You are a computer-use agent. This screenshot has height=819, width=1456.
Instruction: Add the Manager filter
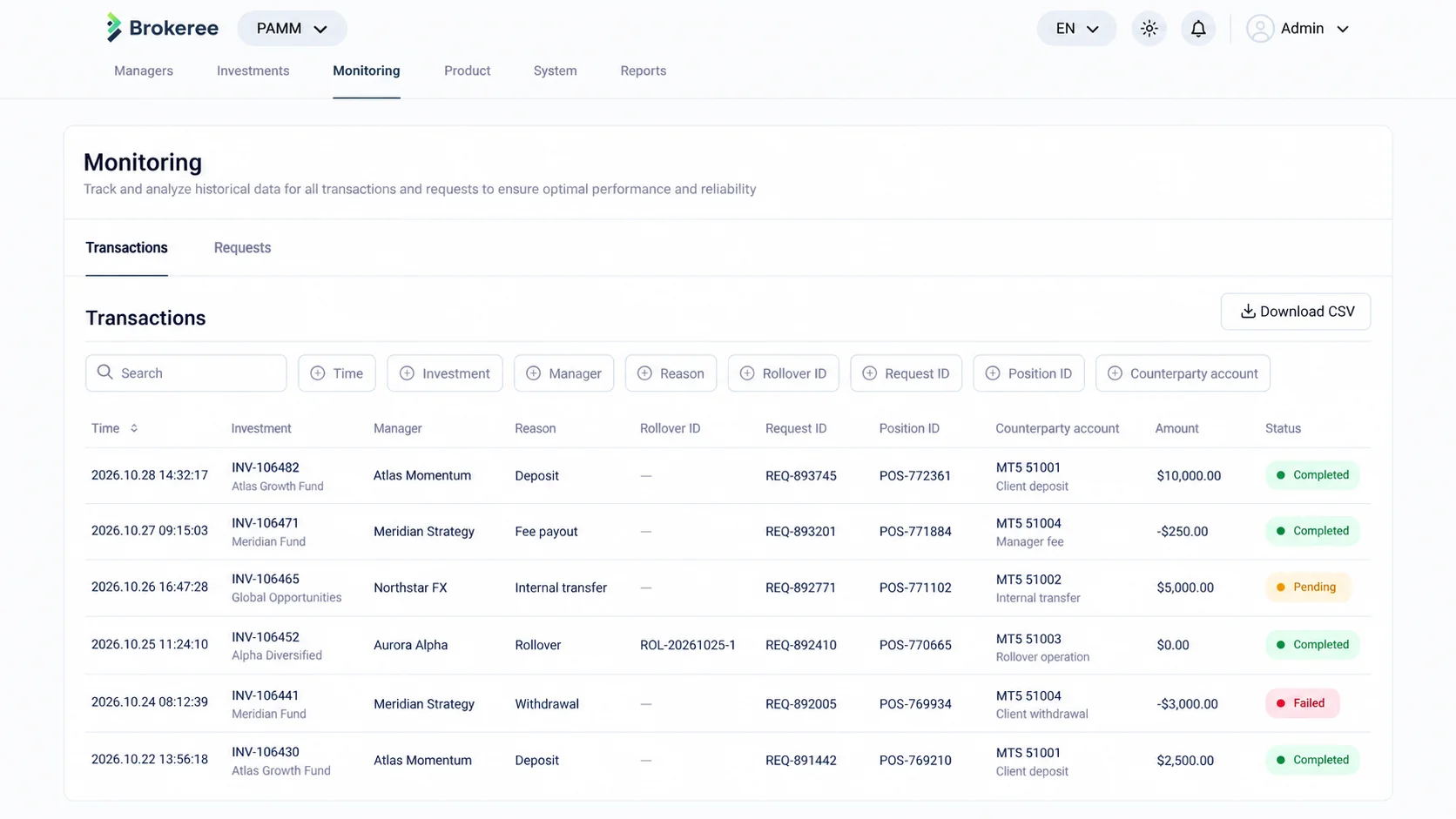564,373
